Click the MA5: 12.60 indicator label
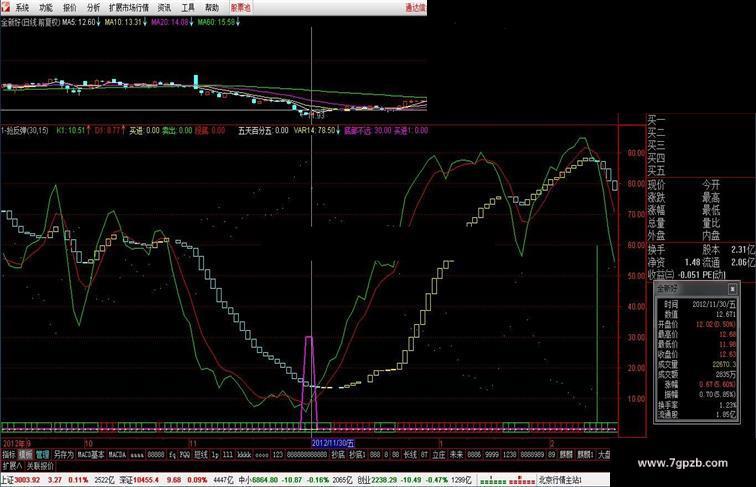The width and height of the screenshot is (756, 487). pyautogui.click(x=81, y=22)
